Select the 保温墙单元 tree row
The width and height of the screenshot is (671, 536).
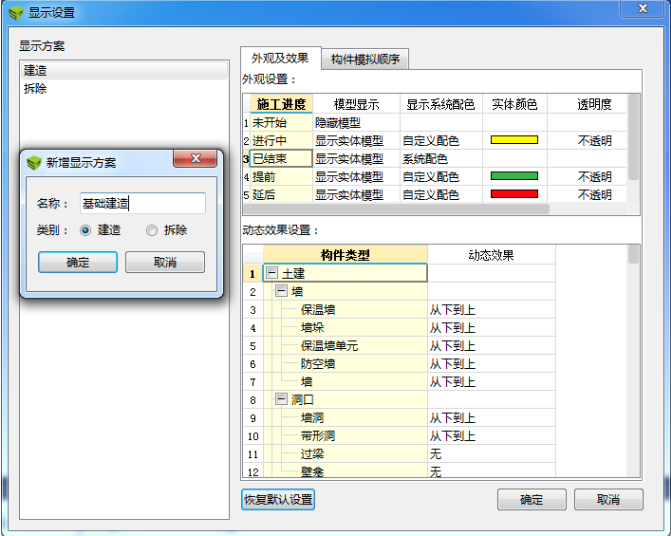(x=345, y=345)
